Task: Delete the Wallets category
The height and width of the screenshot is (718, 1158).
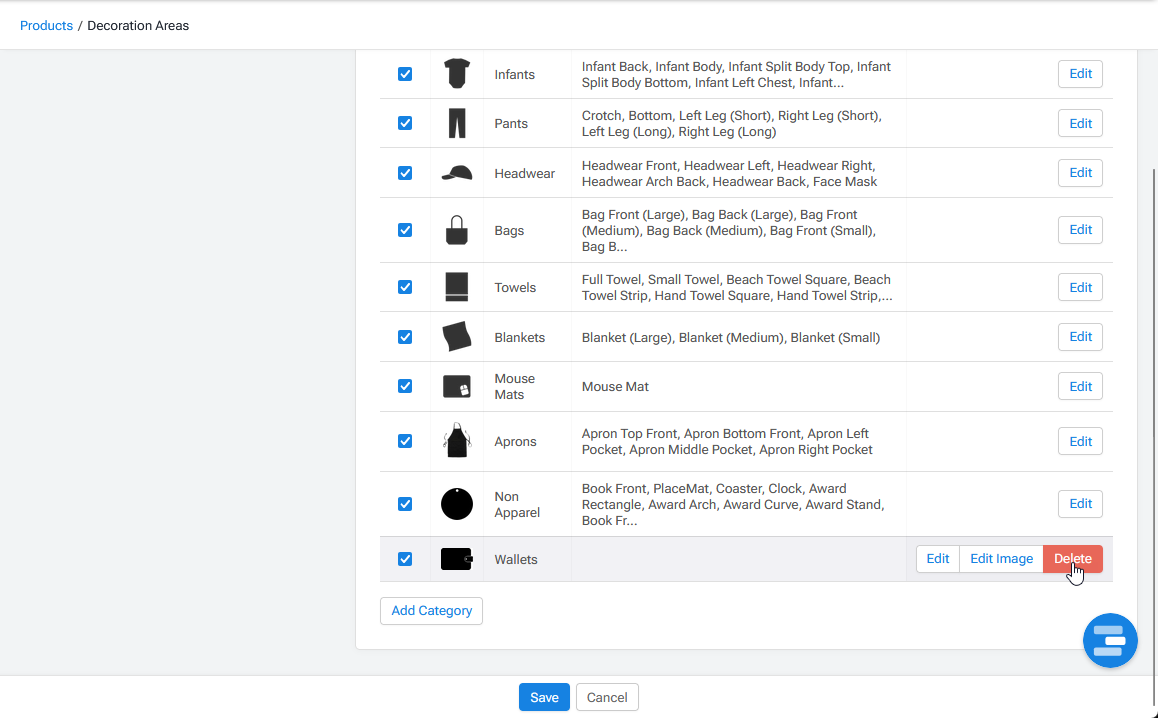Action: pyautogui.click(x=1072, y=559)
